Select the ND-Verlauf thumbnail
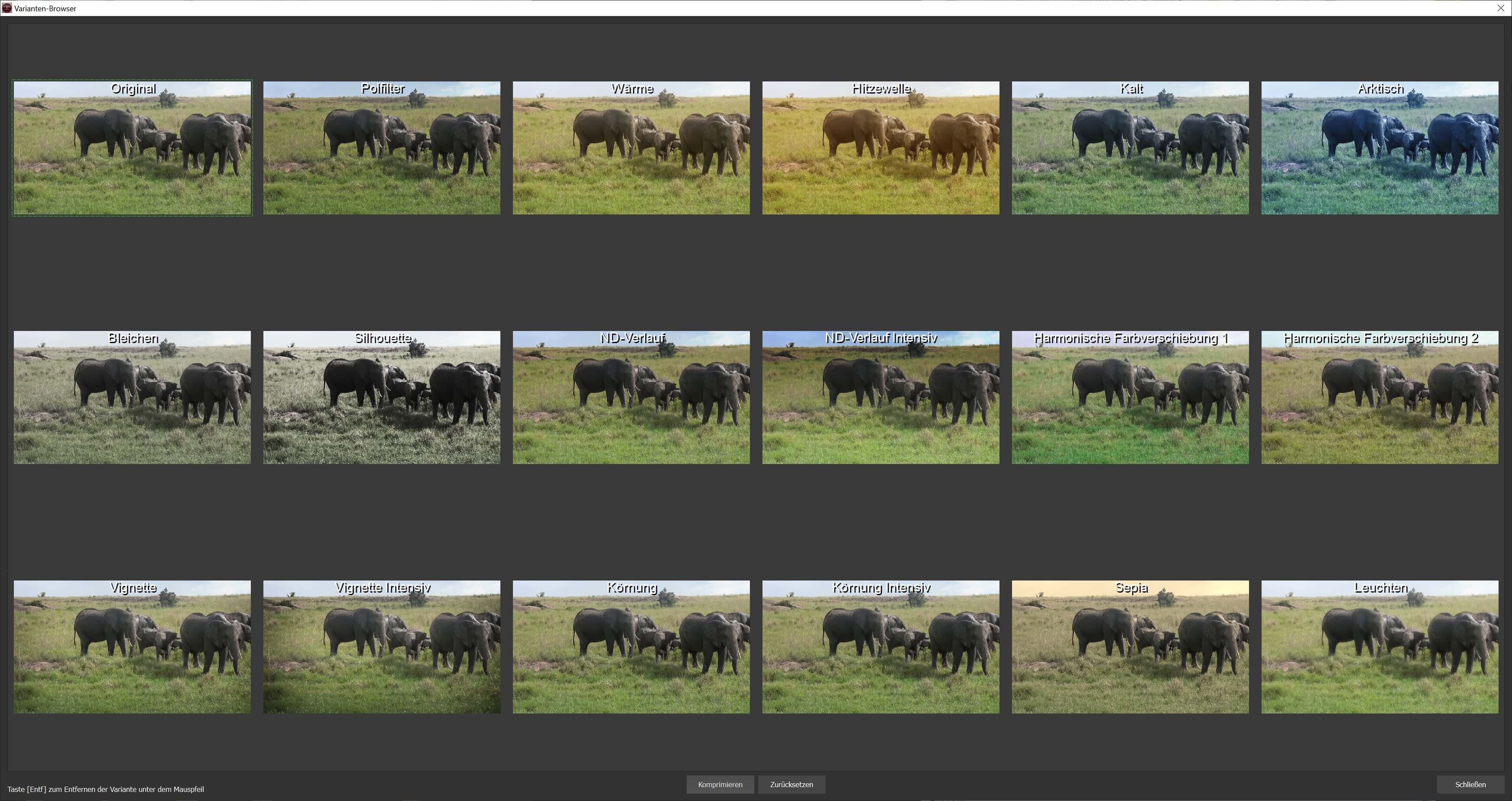This screenshot has height=801, width=1512. point(631,397)
